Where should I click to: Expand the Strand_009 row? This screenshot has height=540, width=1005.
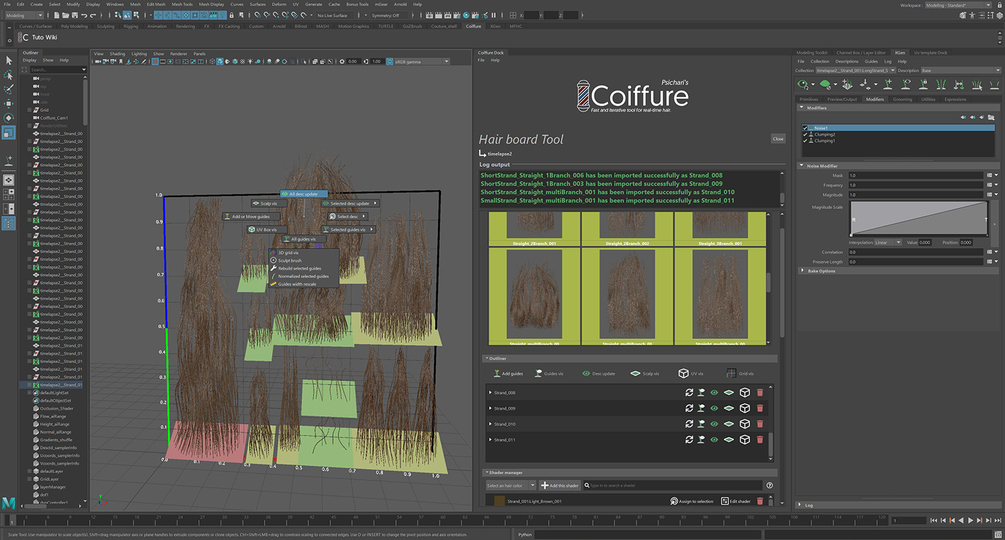click(490, 408)
